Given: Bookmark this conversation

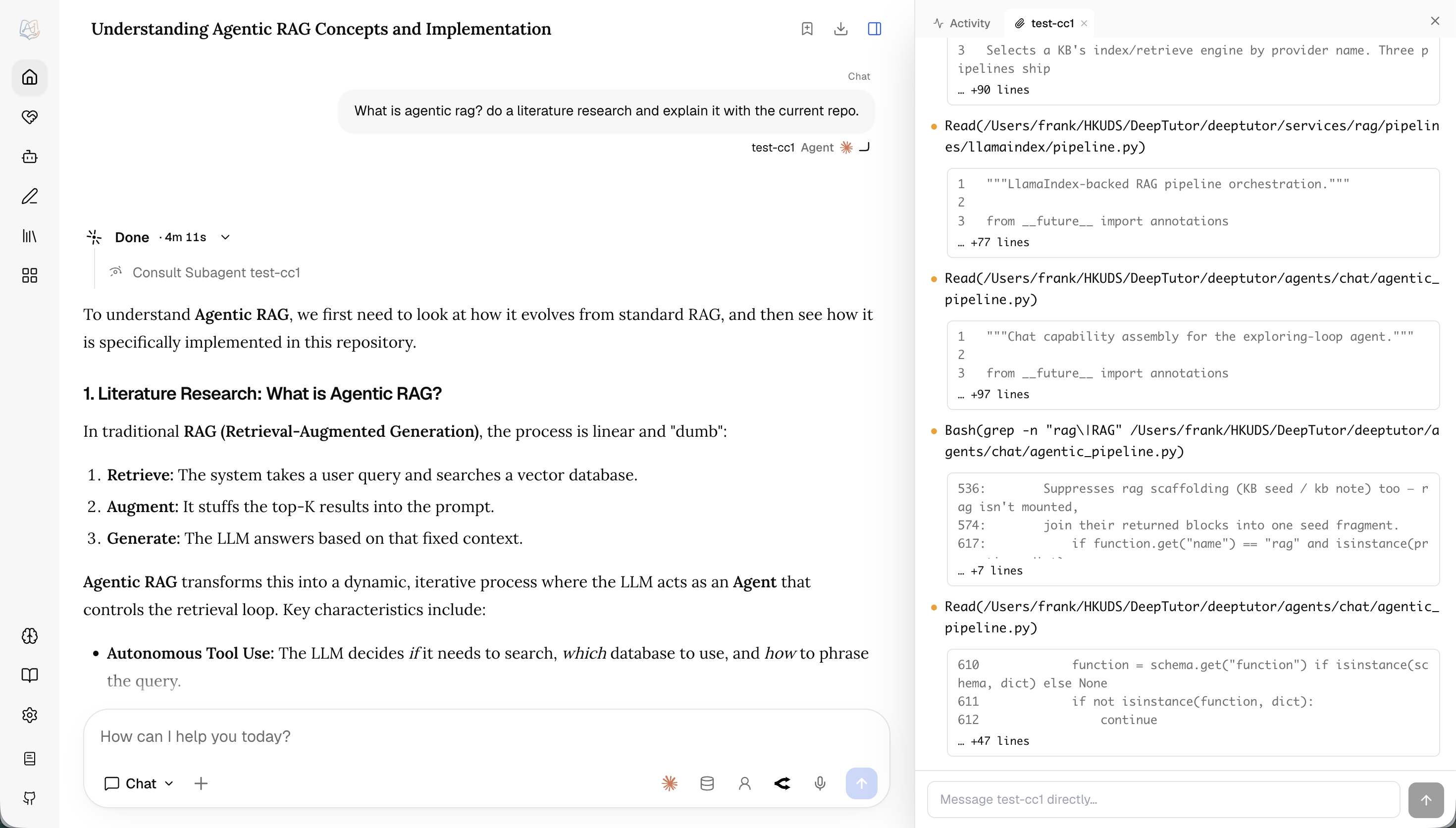Looking at the screenshot, I should (x=807, y=28).
